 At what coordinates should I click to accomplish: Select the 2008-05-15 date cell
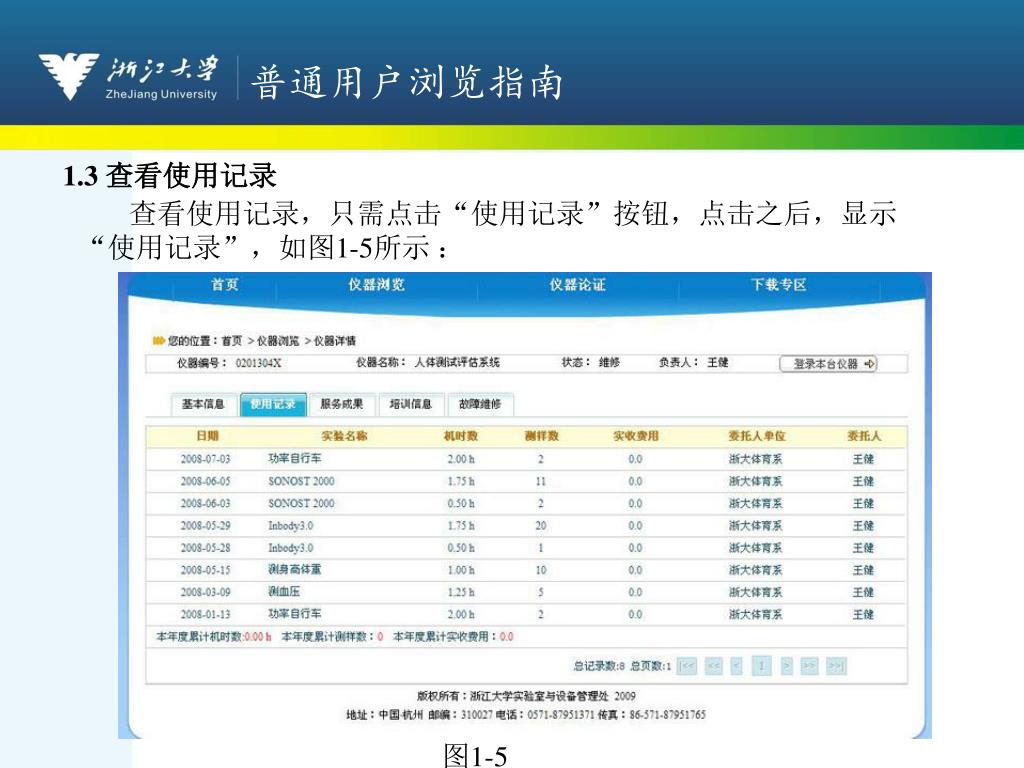click(206, 570)
